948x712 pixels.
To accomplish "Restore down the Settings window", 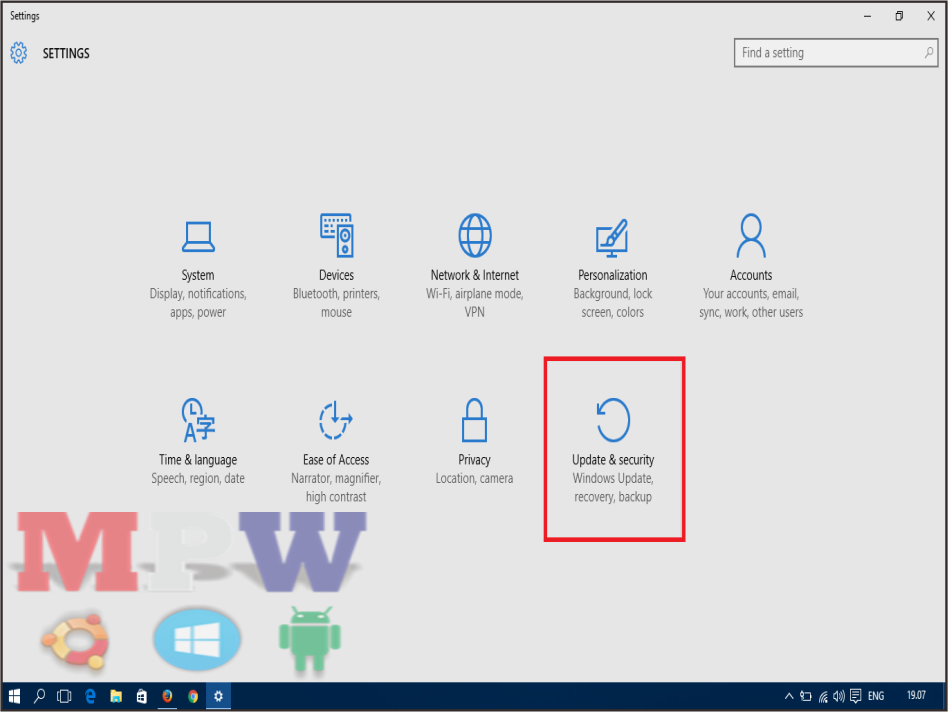I will pos(899,16).
